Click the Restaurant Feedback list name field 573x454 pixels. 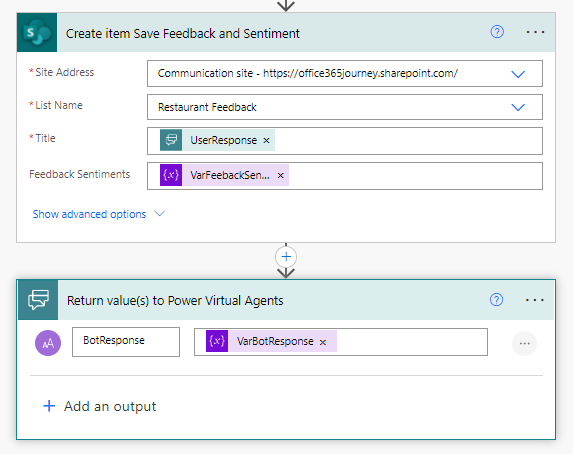[x=345, y=107]
